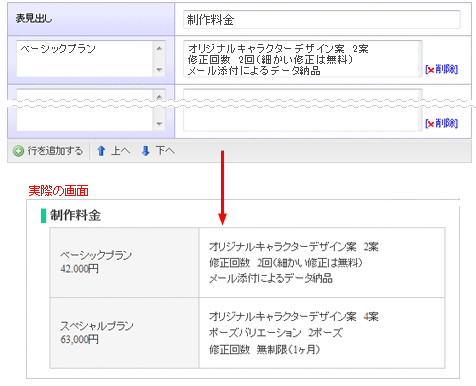
Task: Click the green add-row plus icon
Action: click(x=18, y=151)
